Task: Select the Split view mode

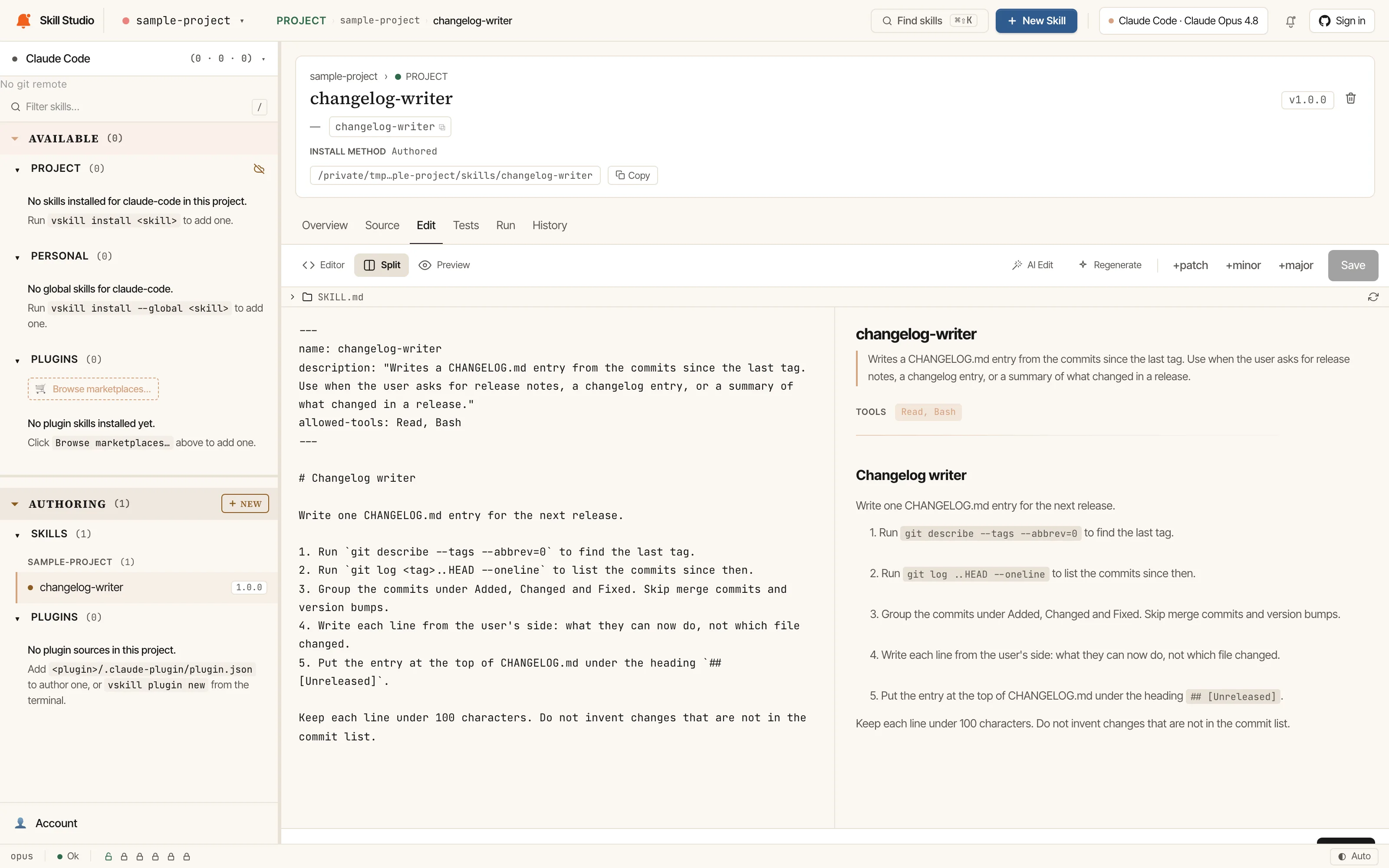Action: (x=382, y=265)
